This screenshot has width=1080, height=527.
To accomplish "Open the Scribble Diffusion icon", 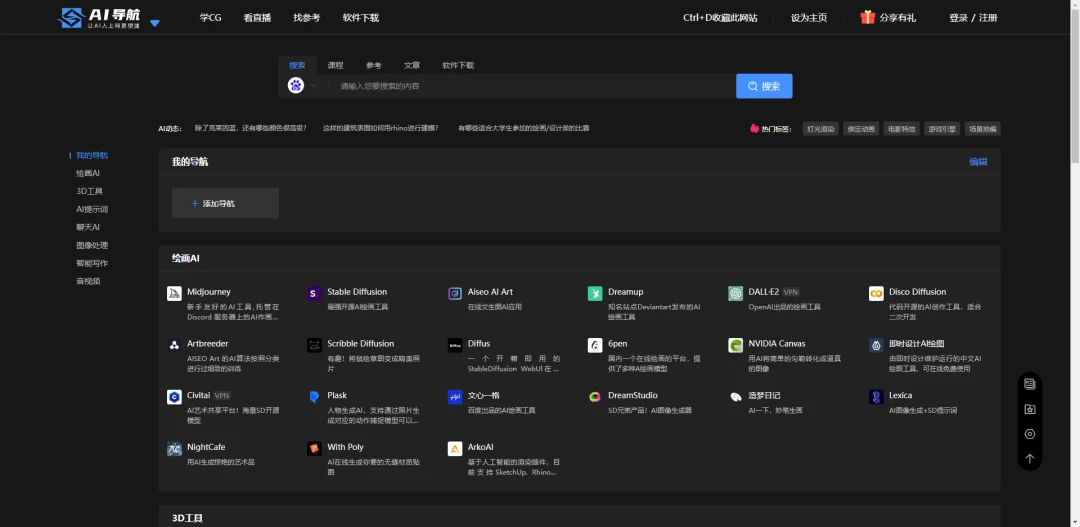I will pyautogui.click(x=314, y=345).
